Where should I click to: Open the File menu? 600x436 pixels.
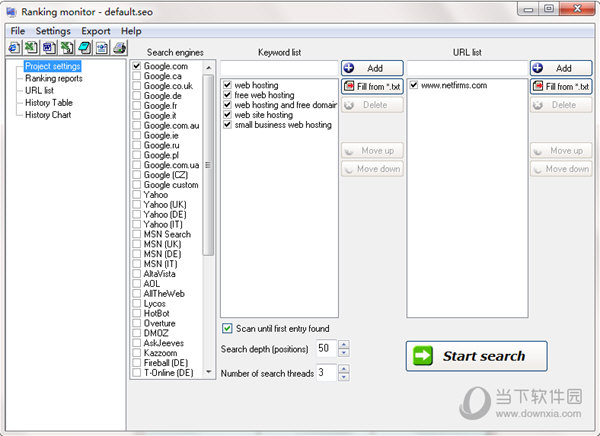(x=18, y=31)
